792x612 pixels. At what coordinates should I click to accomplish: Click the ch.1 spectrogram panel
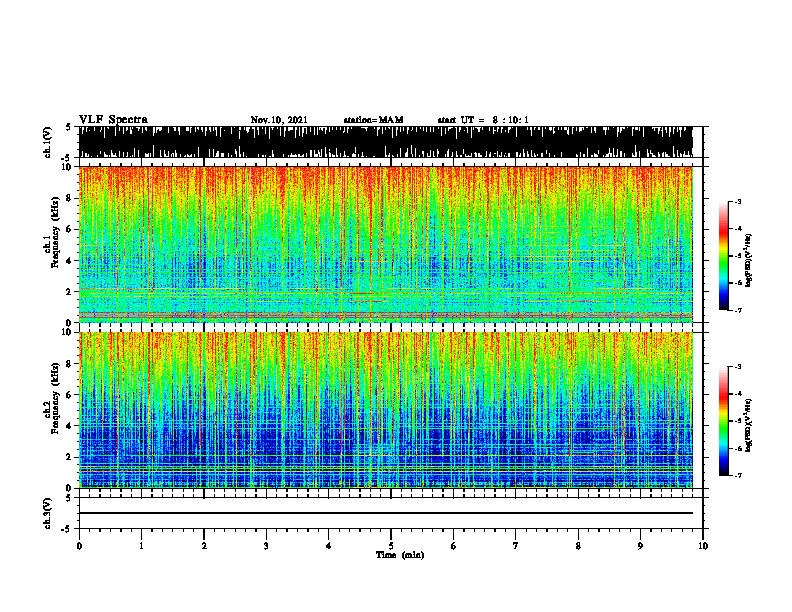coord(385,244)
